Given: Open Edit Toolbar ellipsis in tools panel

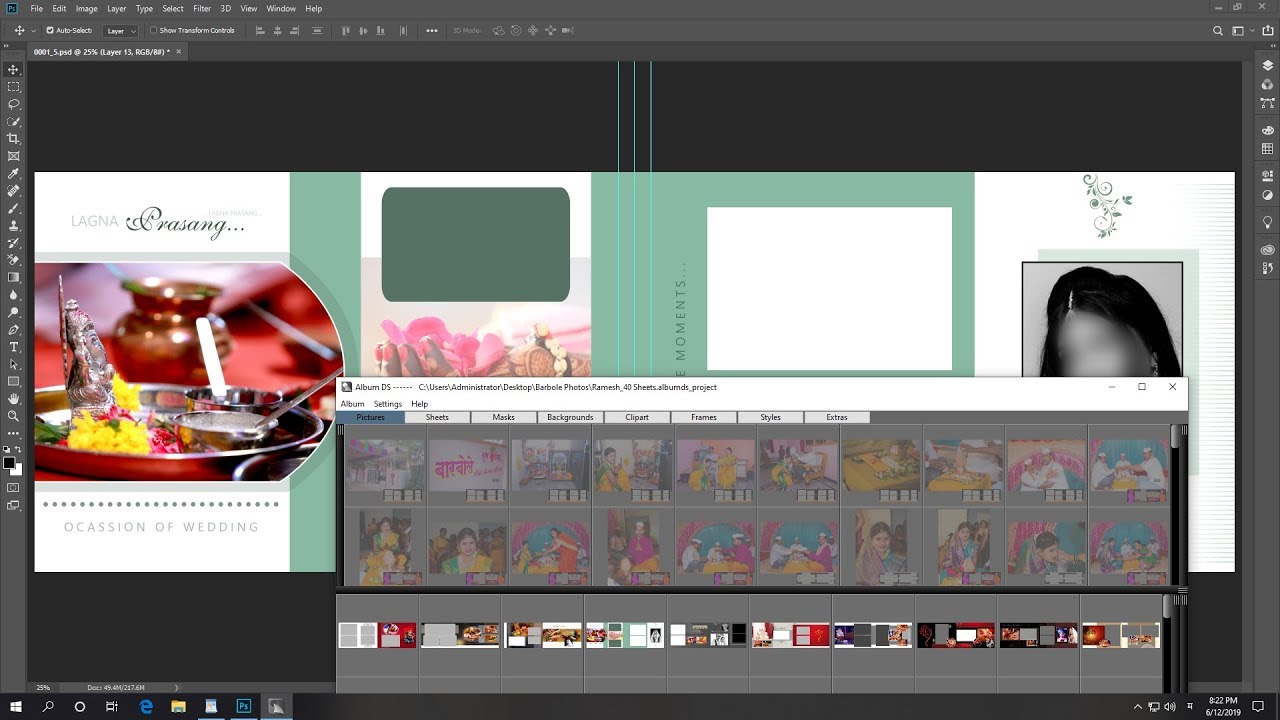Looking at the screenshot, I should pyautogui.click(x=13, y=434).
